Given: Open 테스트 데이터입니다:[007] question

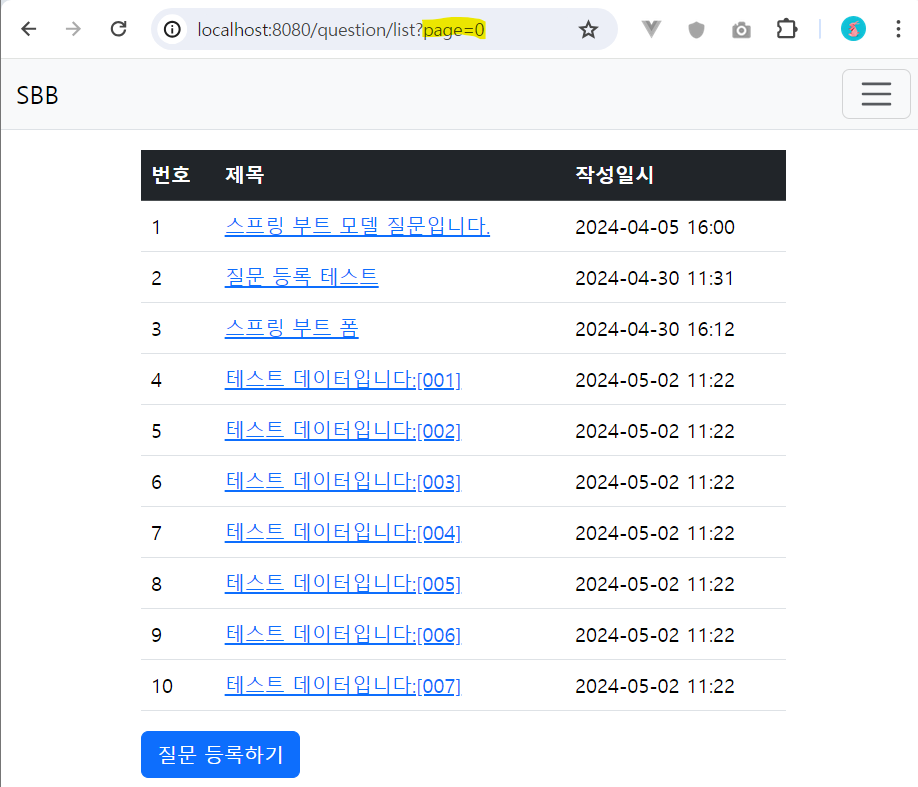Looking at the screenshot, I should pos(343,685).
